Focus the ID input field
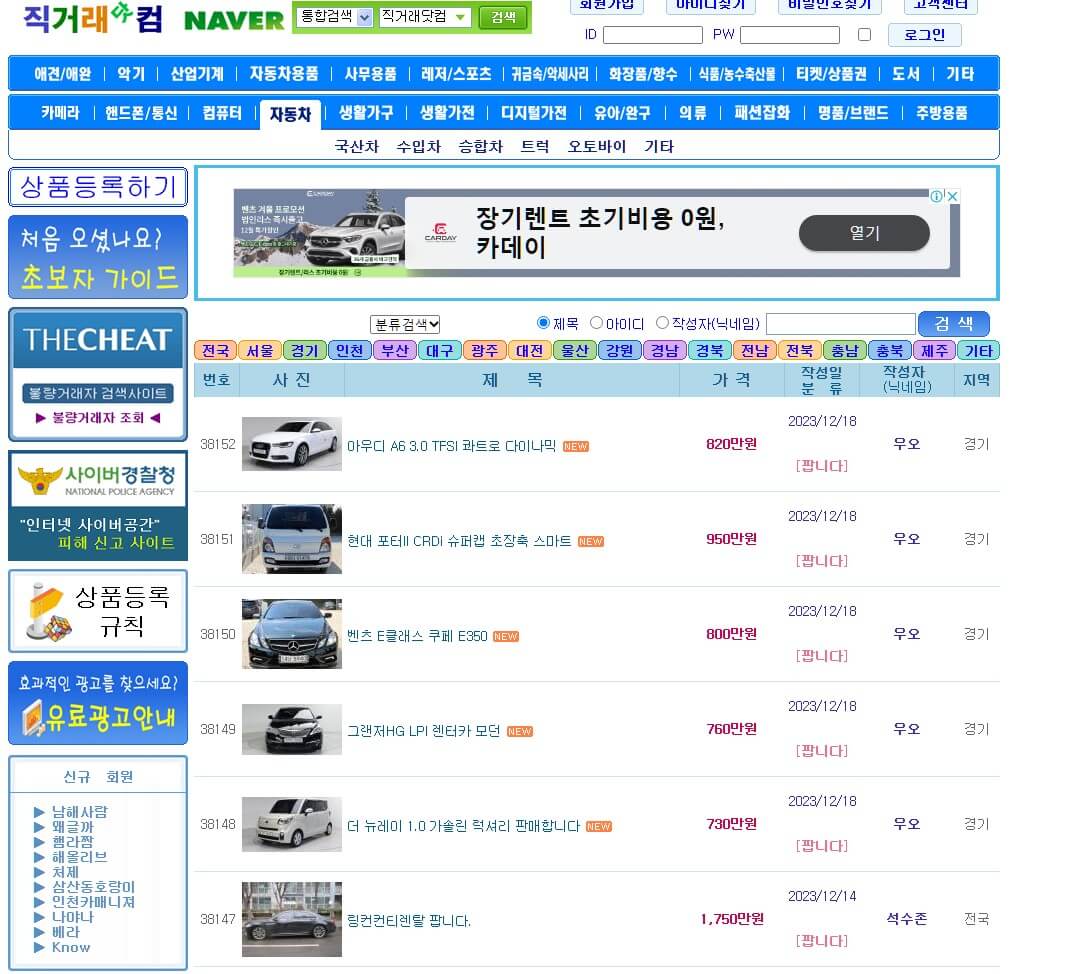The height and width of the screenshot is (974, 1068). pos(653,35)
